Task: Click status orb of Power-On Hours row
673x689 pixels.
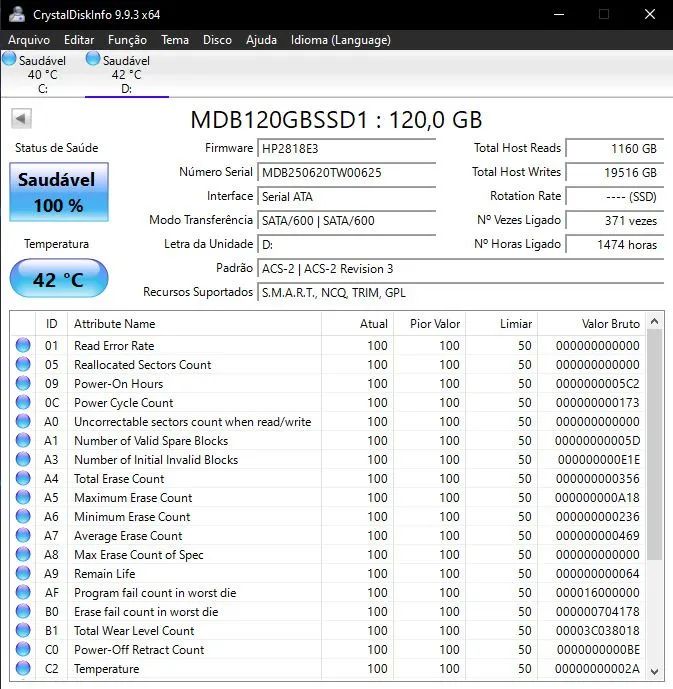Action: point(23,383)
